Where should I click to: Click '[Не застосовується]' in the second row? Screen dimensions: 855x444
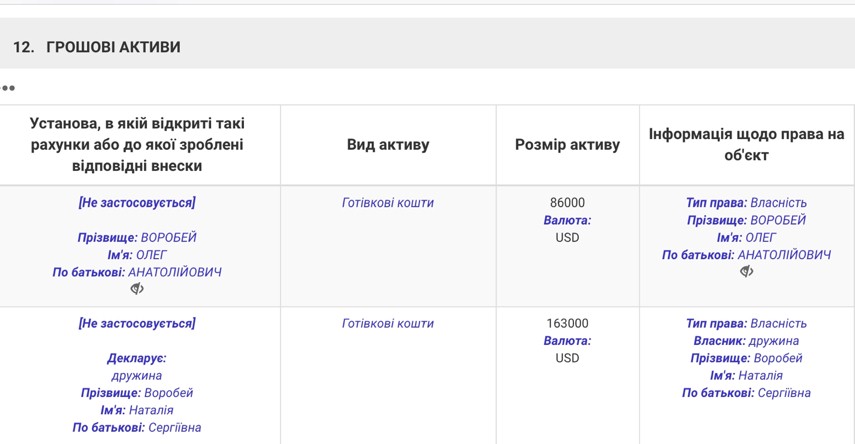coord(137,324)
